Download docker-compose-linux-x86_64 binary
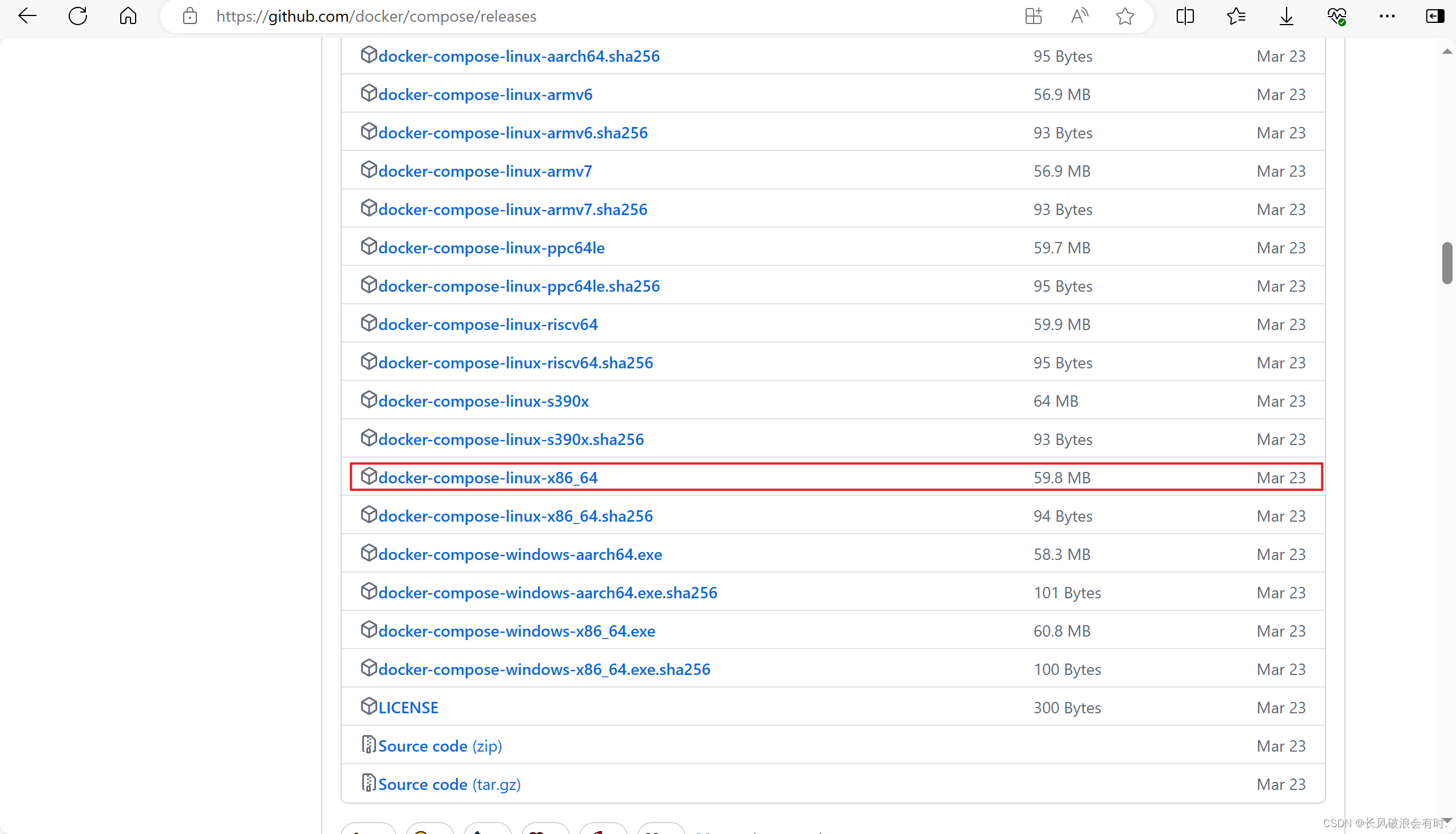The width and height of the screenshot is (1456, 834). [x=488, y=478]
